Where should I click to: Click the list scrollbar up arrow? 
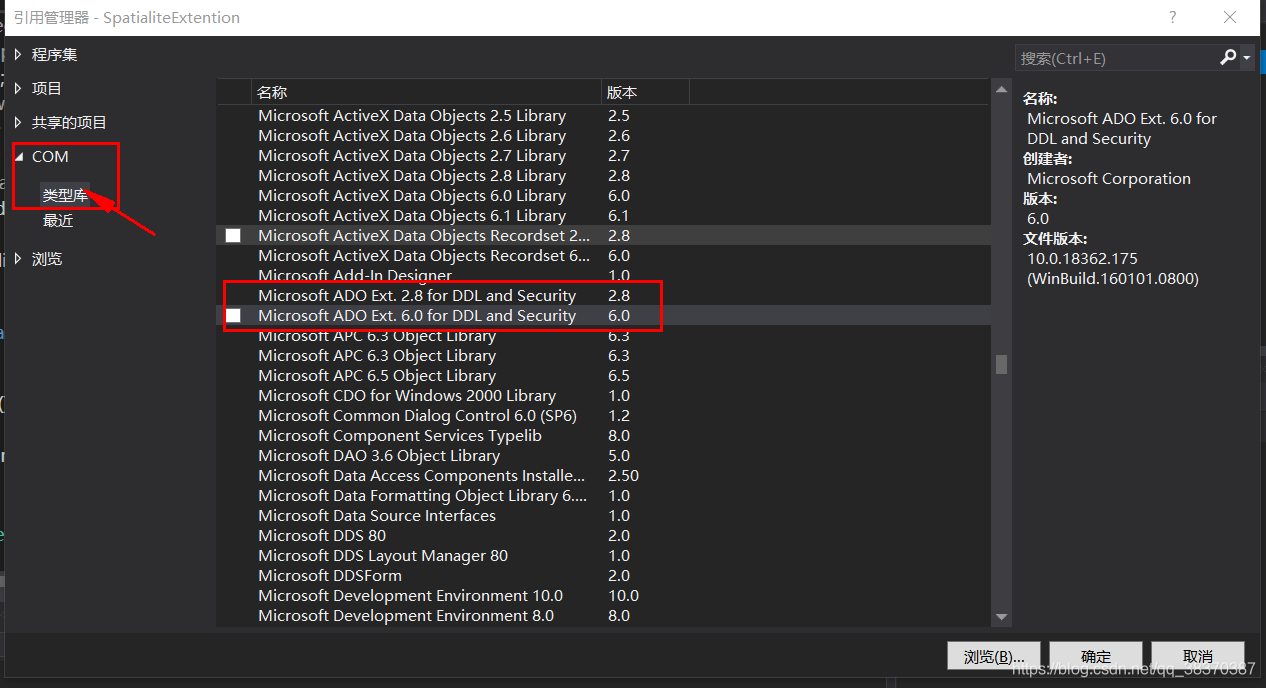[1001, 90]
